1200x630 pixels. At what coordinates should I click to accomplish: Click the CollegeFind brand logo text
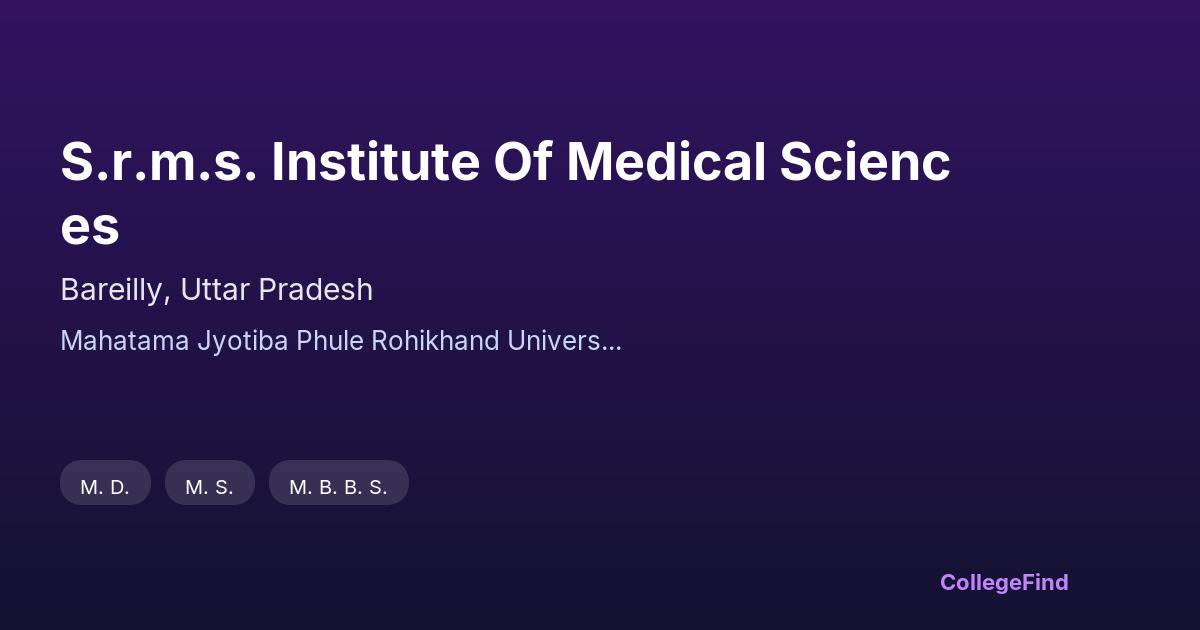click(1004, 582)
